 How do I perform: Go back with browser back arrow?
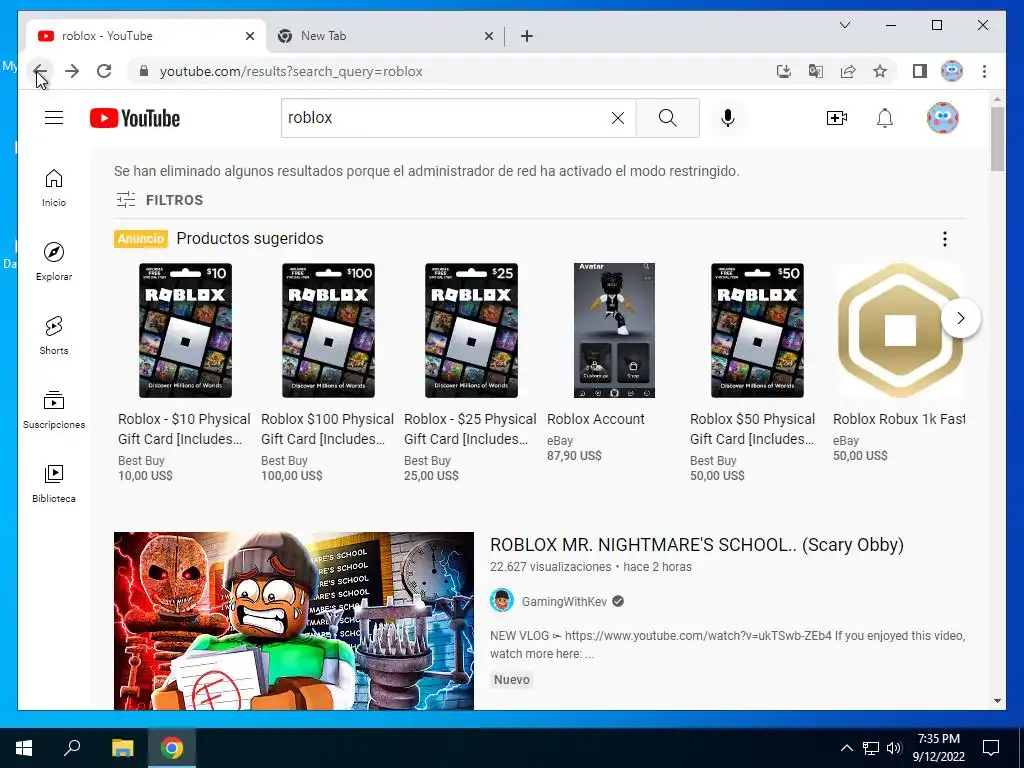(40, 71)
